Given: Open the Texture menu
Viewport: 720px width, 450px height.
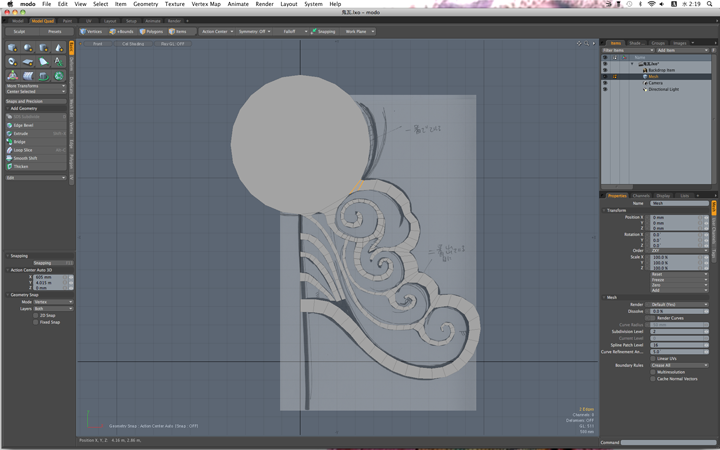Looking at the screenshot, I should pyautogui.click(x=174, y=4).
